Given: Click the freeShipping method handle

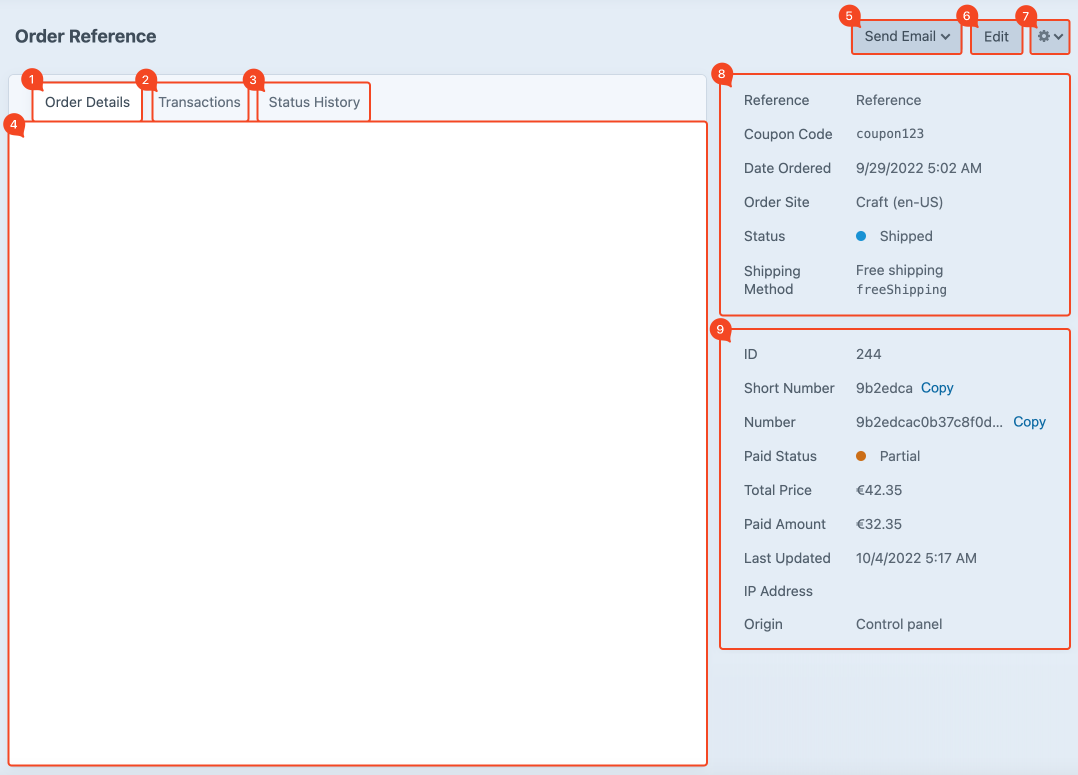Looking at the screenshot, I should (901, 290).
